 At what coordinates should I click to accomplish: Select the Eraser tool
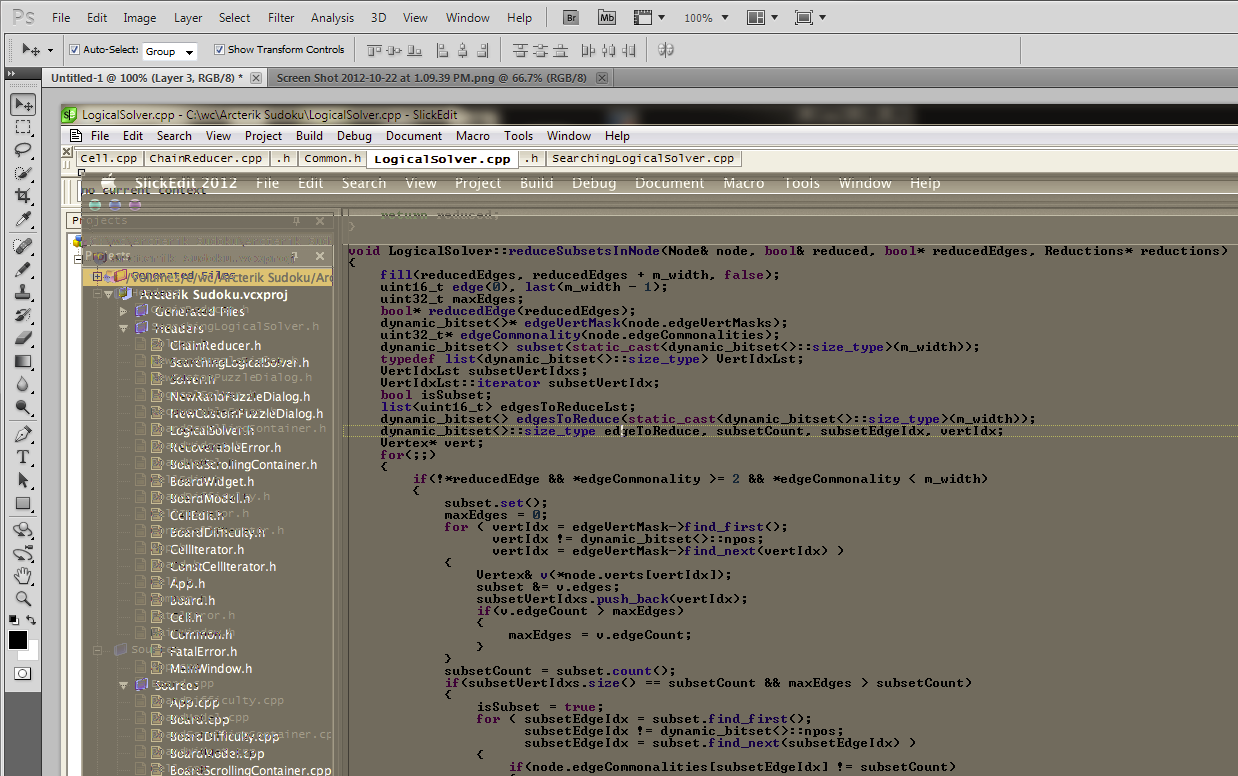click(22, 338)
